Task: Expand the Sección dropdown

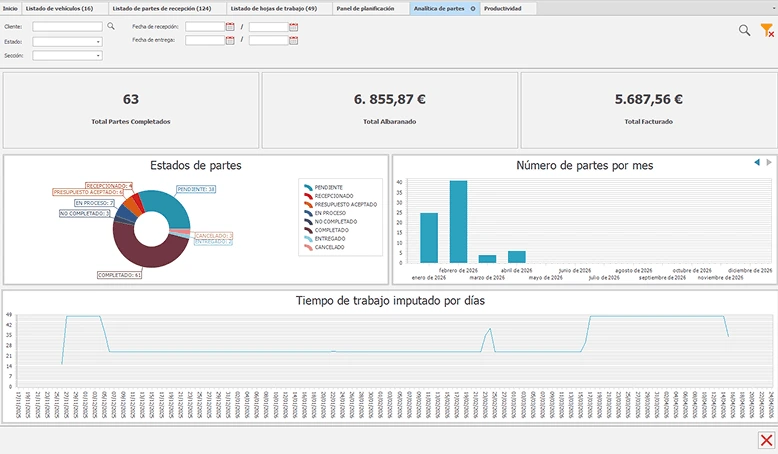Action: [98, 56]
